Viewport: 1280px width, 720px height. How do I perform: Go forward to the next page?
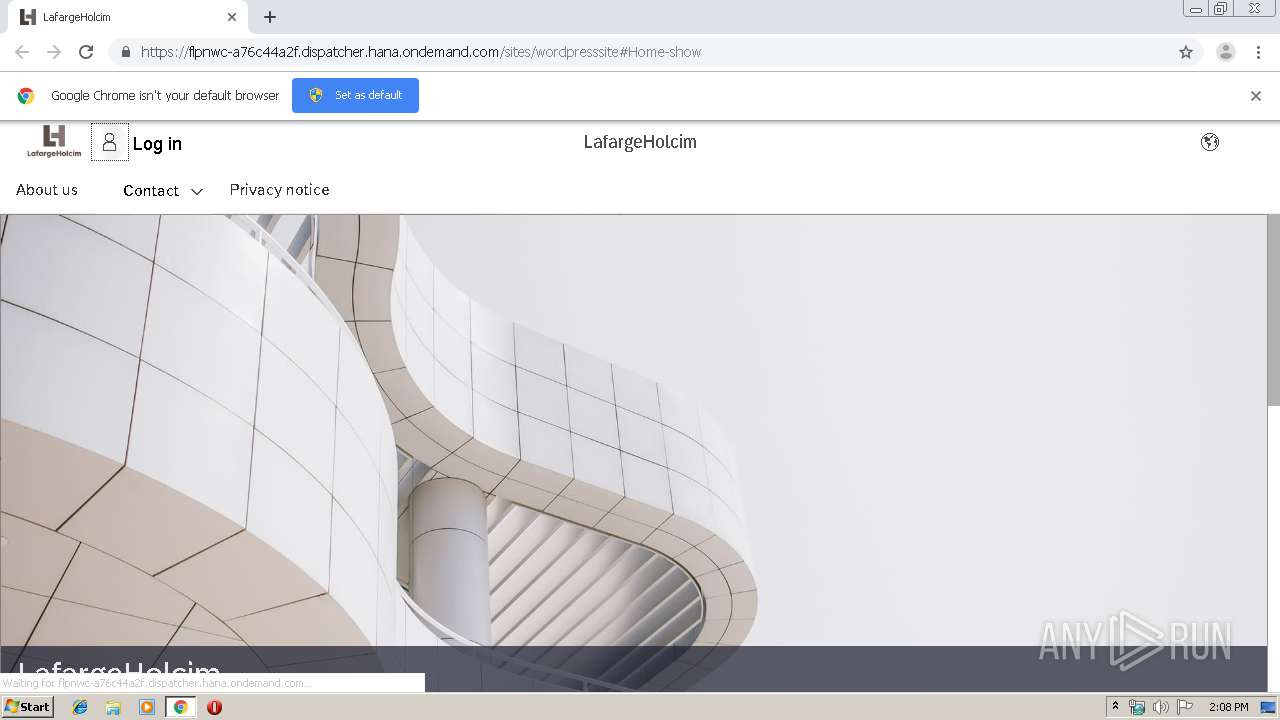coord(54,52)
